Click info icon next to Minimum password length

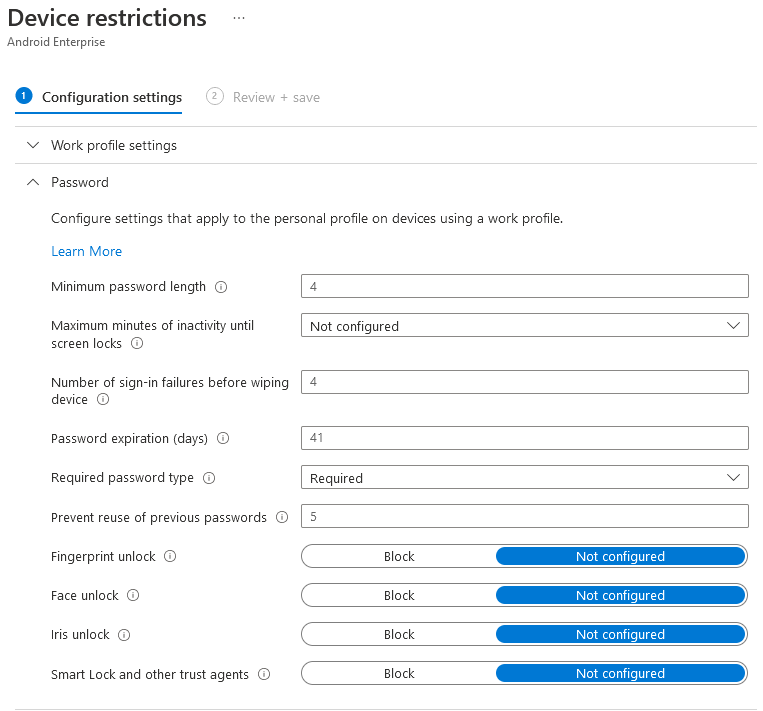[x=221, y=287]
